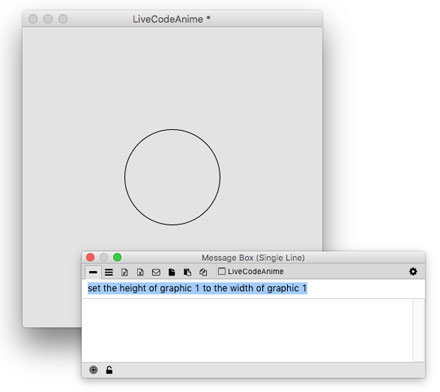Switch to Multiple Lines mode icon
Screen dimensions: 440x392
(x=109, y=272)
